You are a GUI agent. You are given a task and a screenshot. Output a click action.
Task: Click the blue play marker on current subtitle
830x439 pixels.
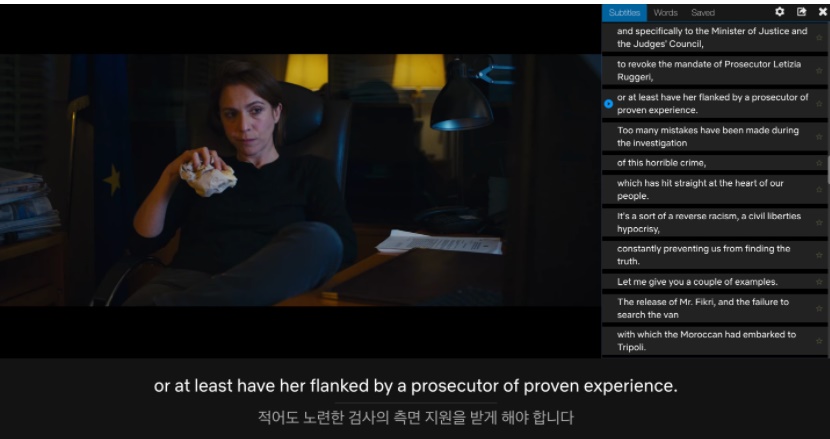[608, 104]
